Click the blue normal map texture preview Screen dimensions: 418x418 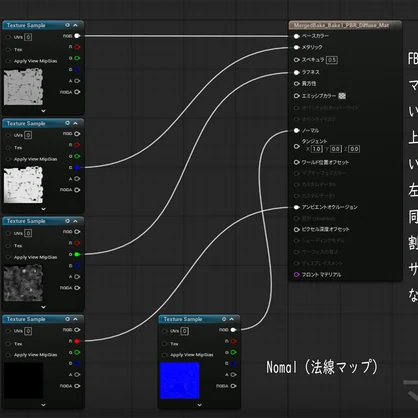[180, 380]
